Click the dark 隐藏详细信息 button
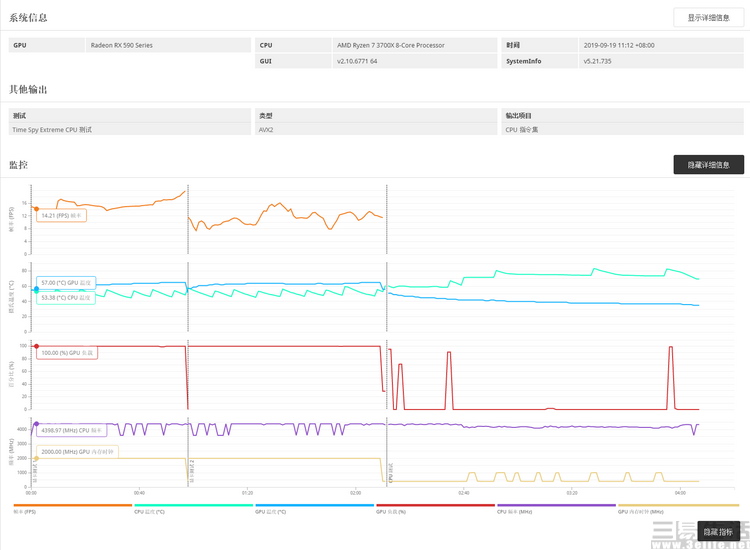The width and height of the screenshot is (750, 550). 708,165
